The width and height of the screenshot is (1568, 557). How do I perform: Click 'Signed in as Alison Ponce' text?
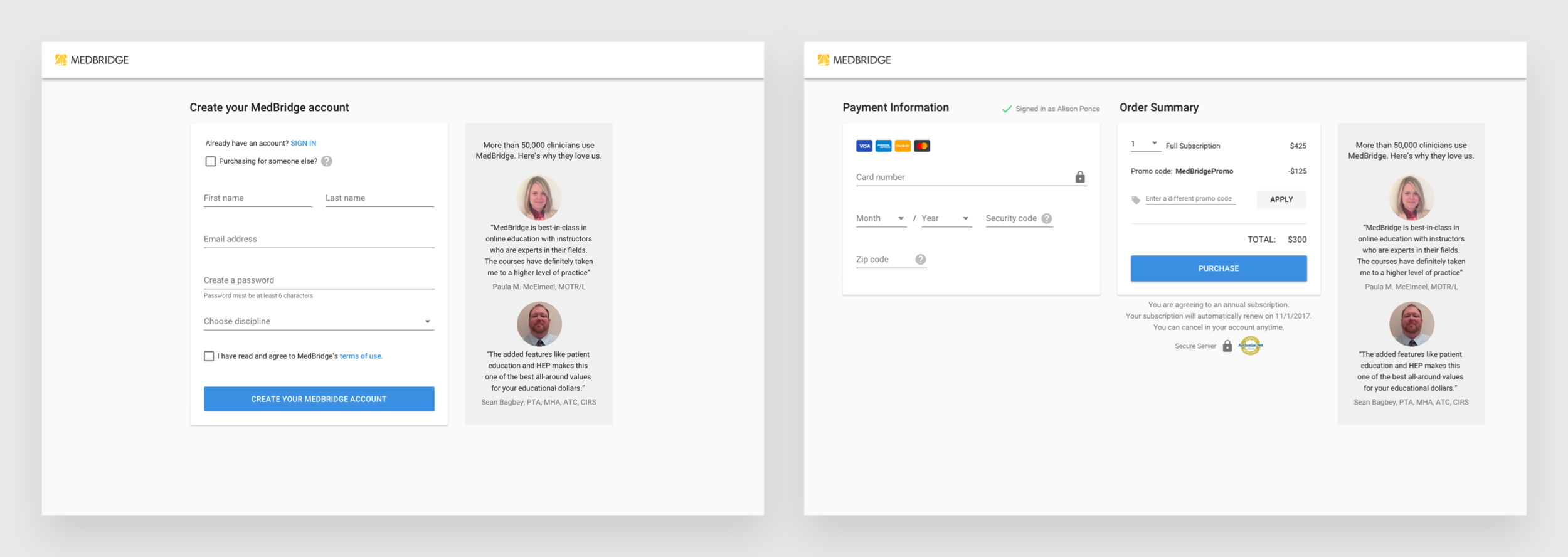(1057, 109)
